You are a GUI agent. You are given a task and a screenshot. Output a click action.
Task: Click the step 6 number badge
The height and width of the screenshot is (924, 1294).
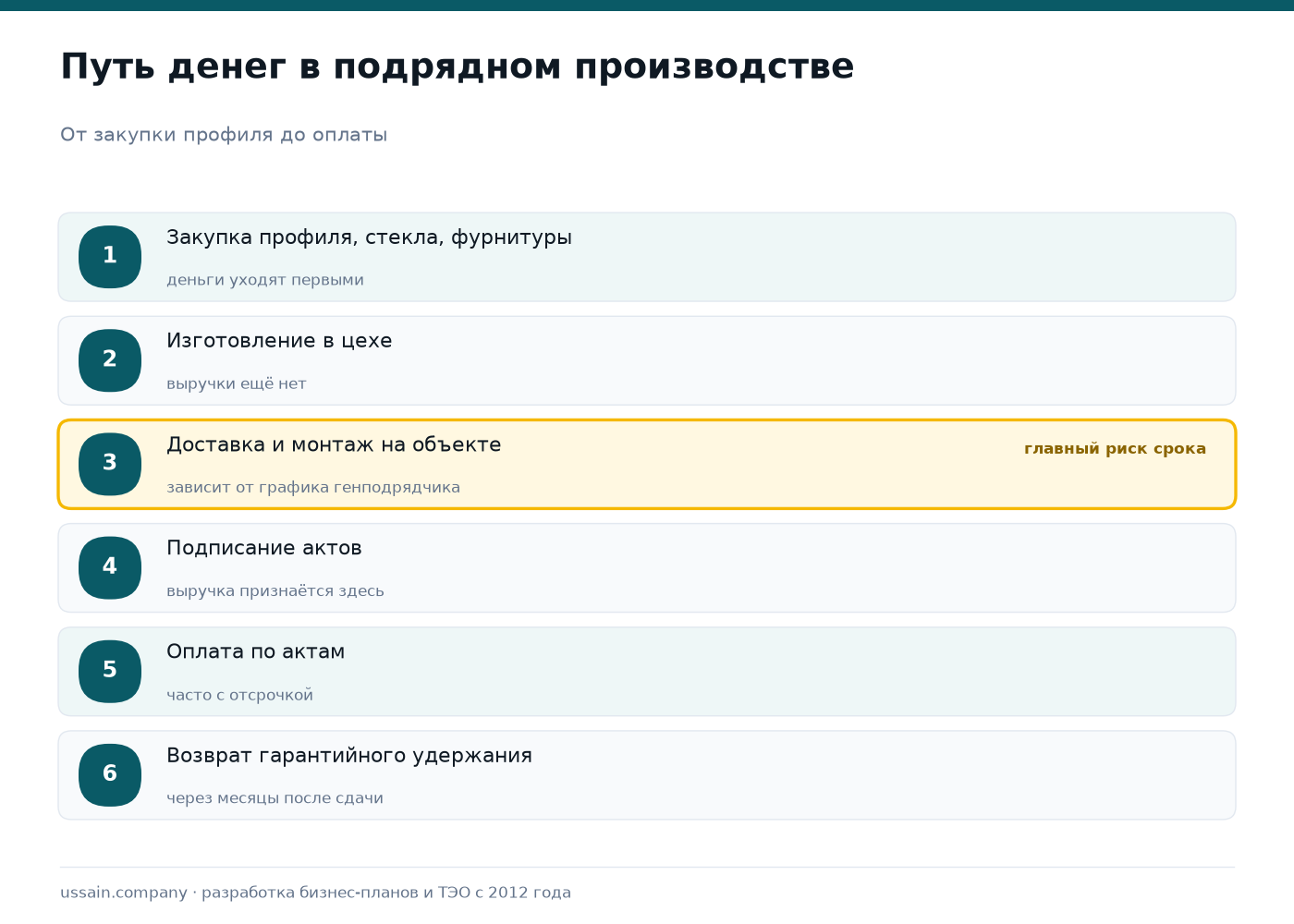[x=110, y=774]
